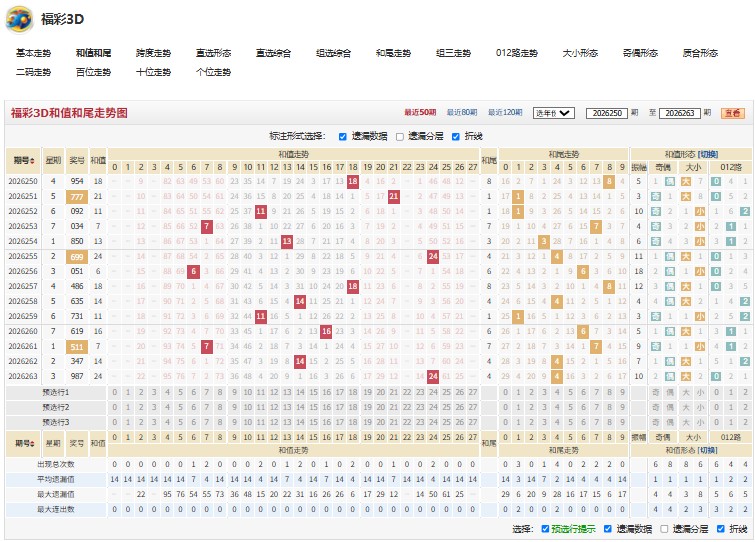Switch to the 和值和尾 tab
The image size is (755, 542).
point(93,53)
